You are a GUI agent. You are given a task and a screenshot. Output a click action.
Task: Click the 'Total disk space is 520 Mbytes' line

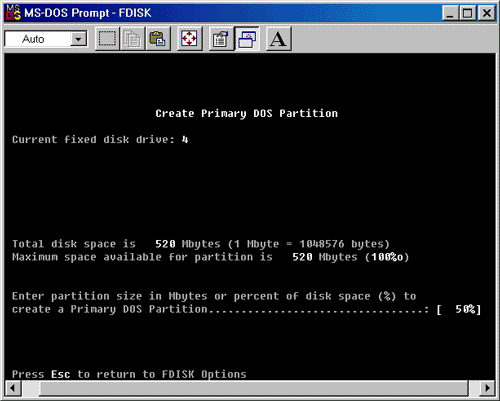click(201, 244)
